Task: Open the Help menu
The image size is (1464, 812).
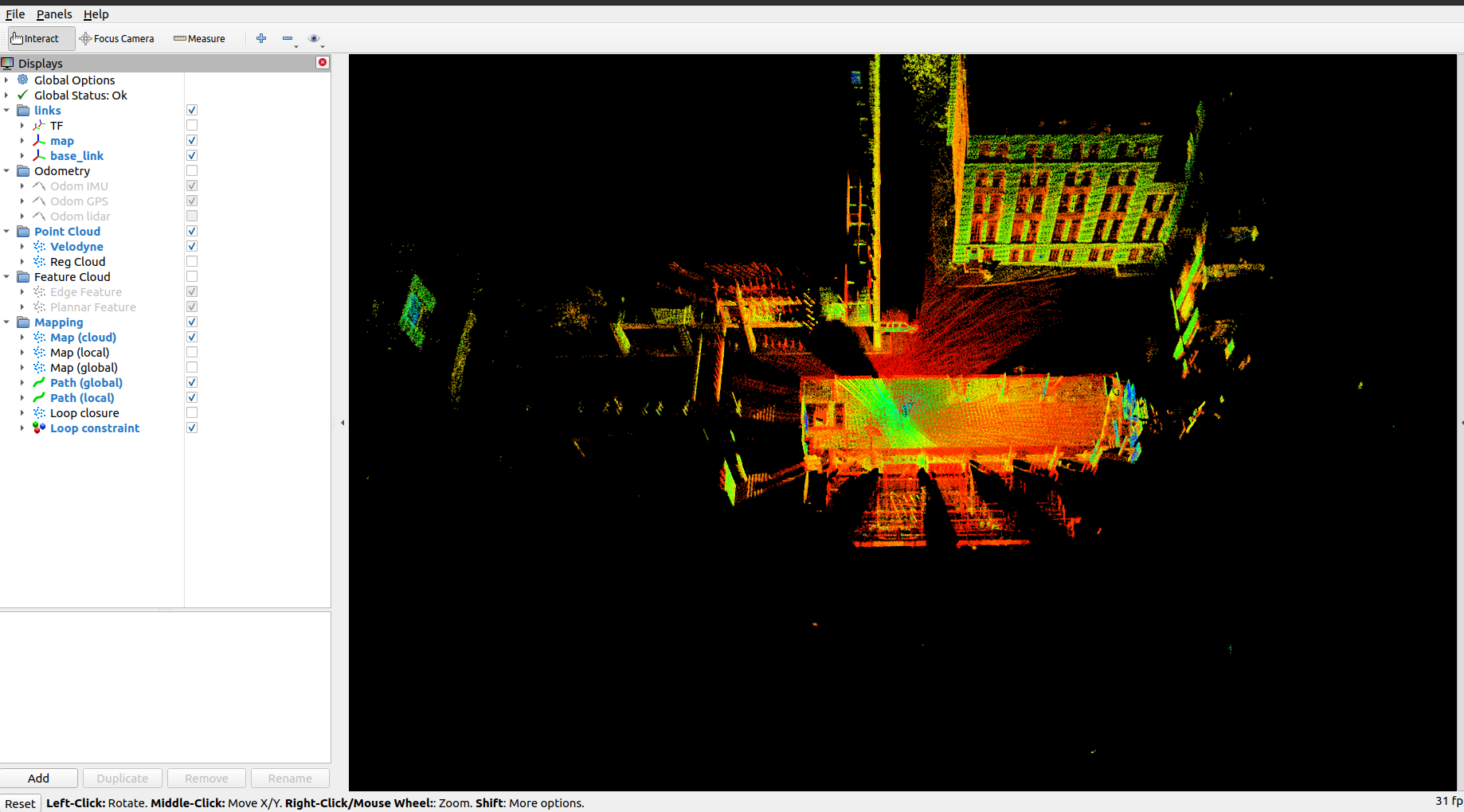Action: click(96, 14)
